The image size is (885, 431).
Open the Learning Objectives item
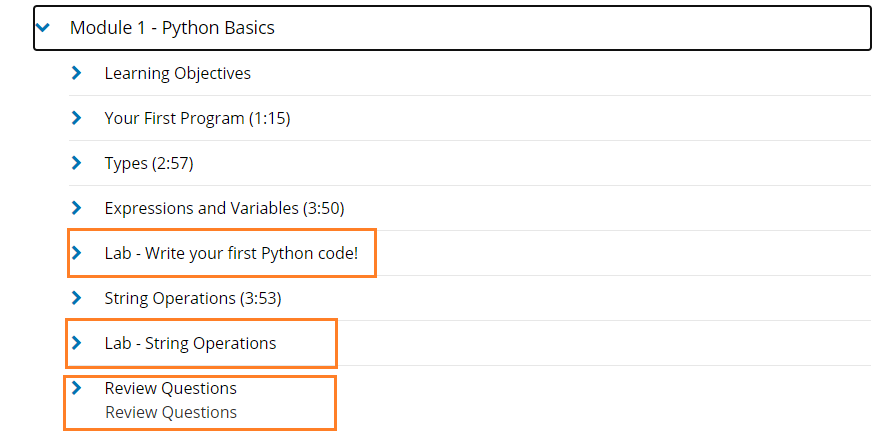pos(178,73)
